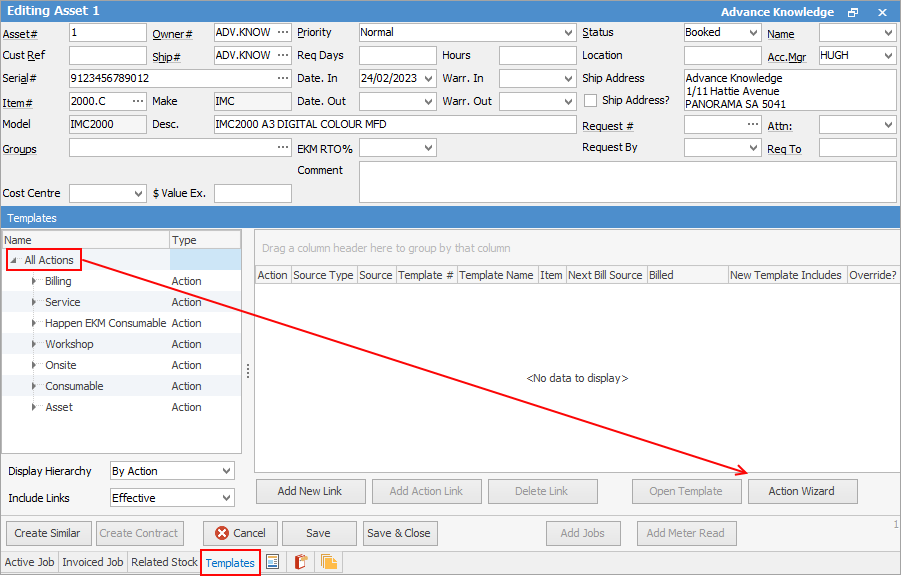Expand the Billing action node

(35, 282)
